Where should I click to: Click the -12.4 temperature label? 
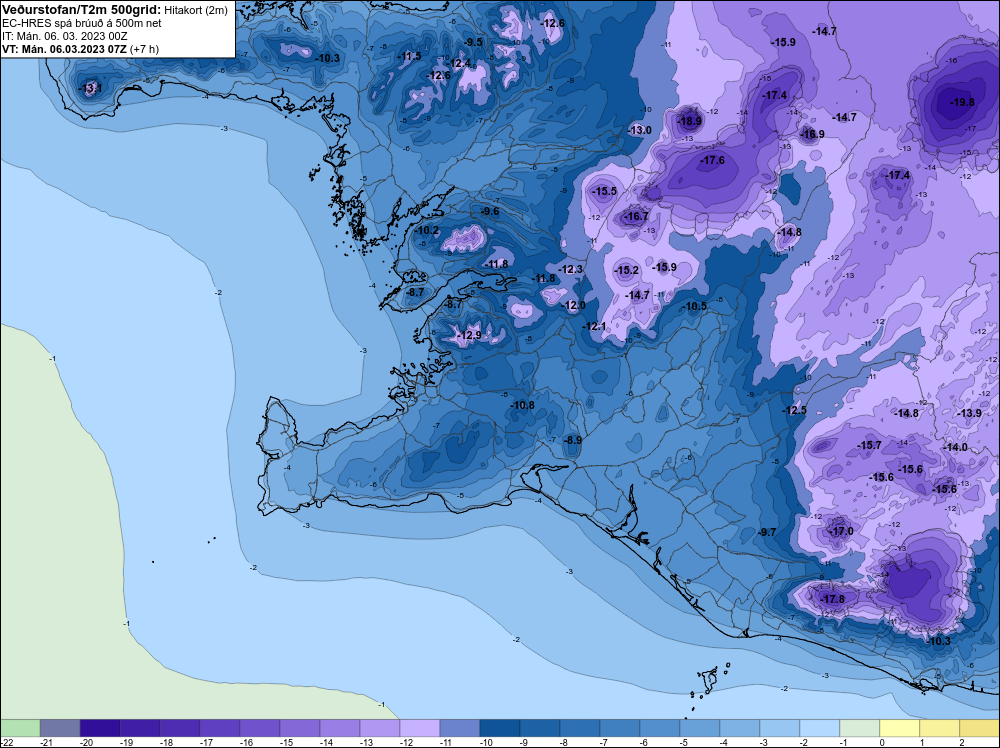pos(459,63)
